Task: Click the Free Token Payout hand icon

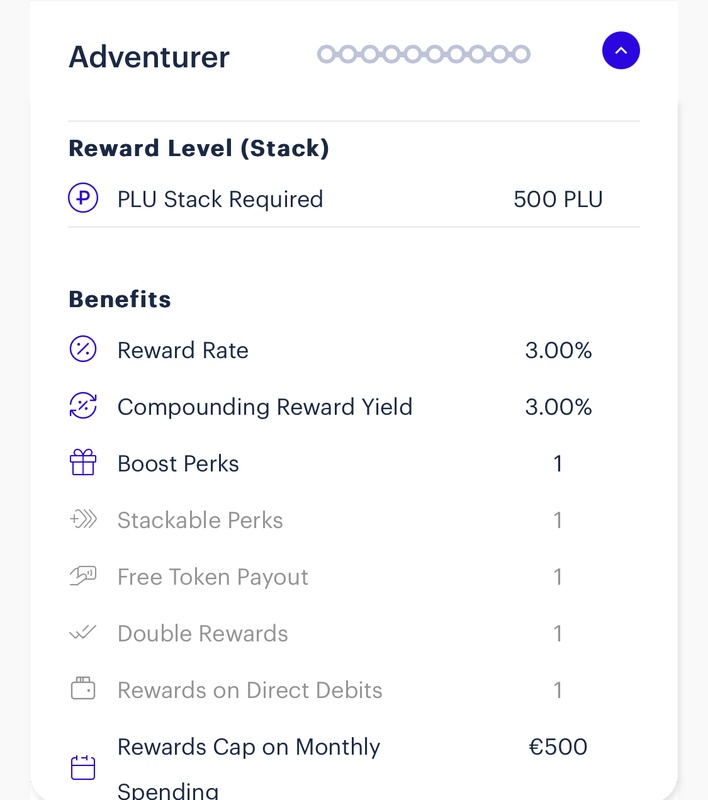Action: click(x=83, y=576)
